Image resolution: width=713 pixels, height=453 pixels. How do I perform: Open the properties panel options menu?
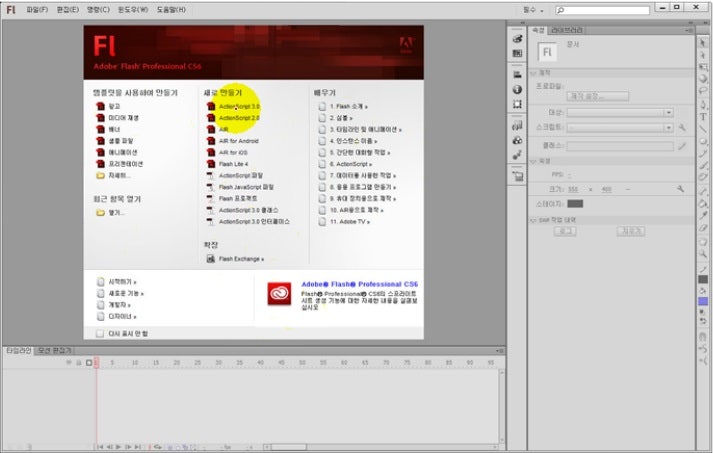[x=688, y=30]
